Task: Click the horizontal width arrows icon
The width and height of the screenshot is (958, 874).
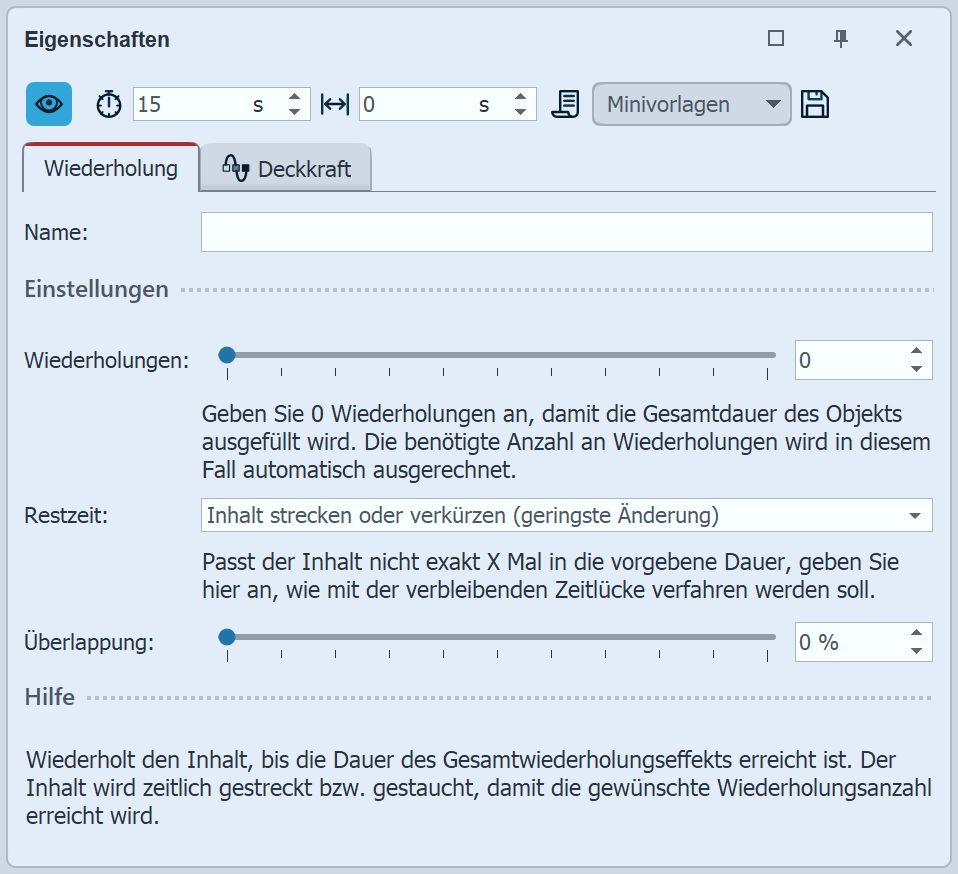Action: pos(334,104)
